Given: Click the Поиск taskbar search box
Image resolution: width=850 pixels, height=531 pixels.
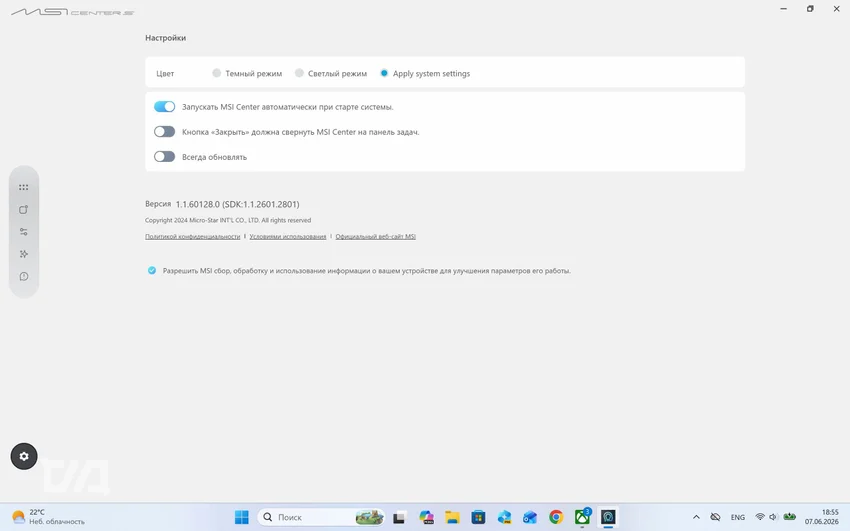Looking at the screenshot, I should click(x=321, y=517).
